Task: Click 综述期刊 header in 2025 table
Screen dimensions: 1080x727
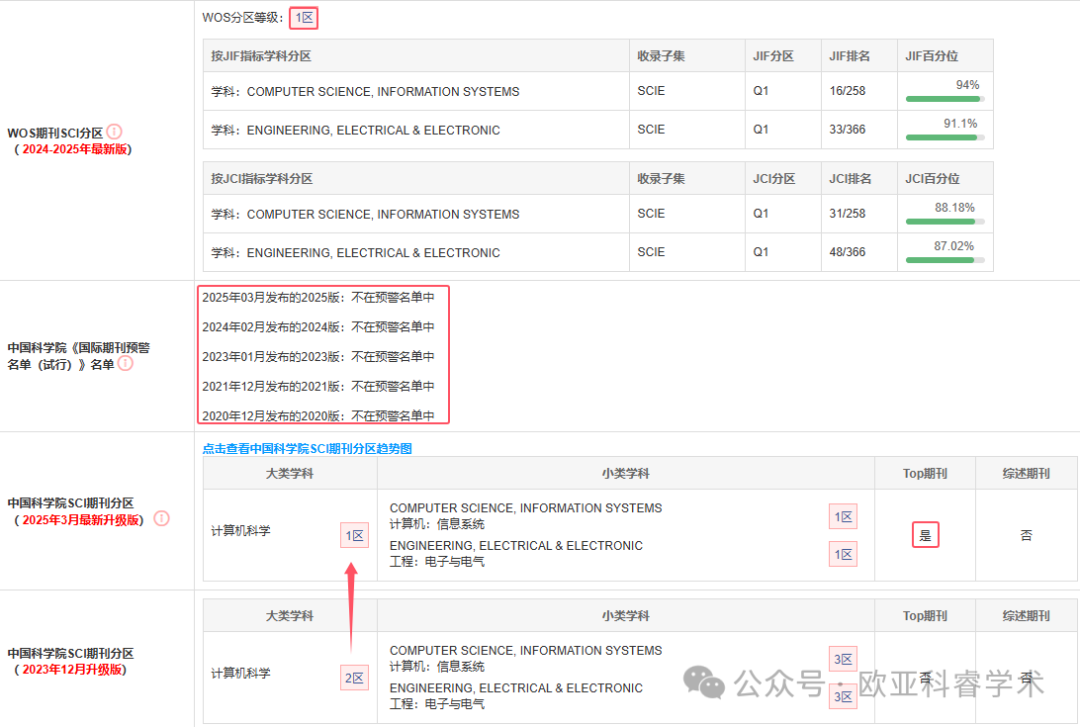Action: point(1026,473)
